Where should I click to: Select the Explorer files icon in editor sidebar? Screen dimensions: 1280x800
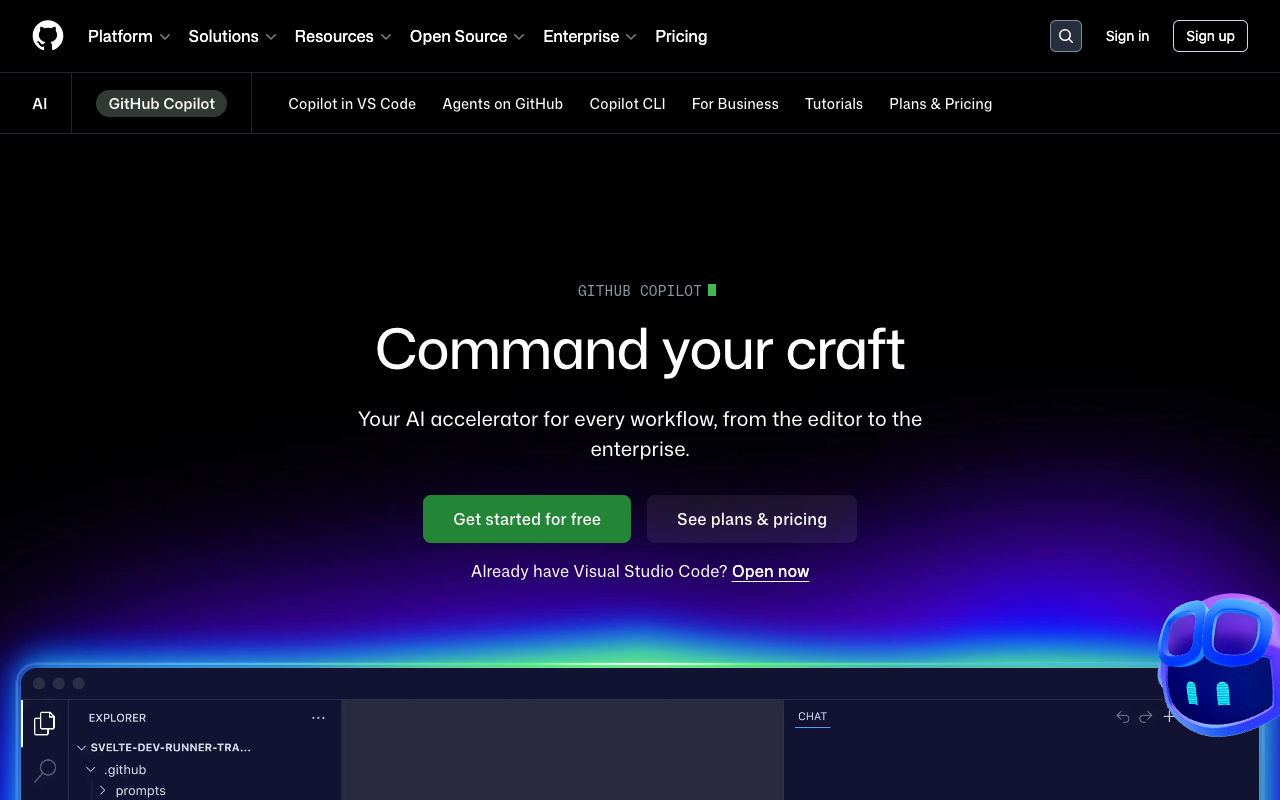[x=44, y=723]
